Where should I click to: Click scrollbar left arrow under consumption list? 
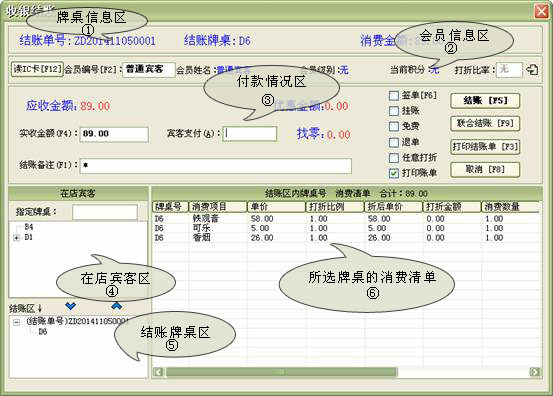[159, 372]
